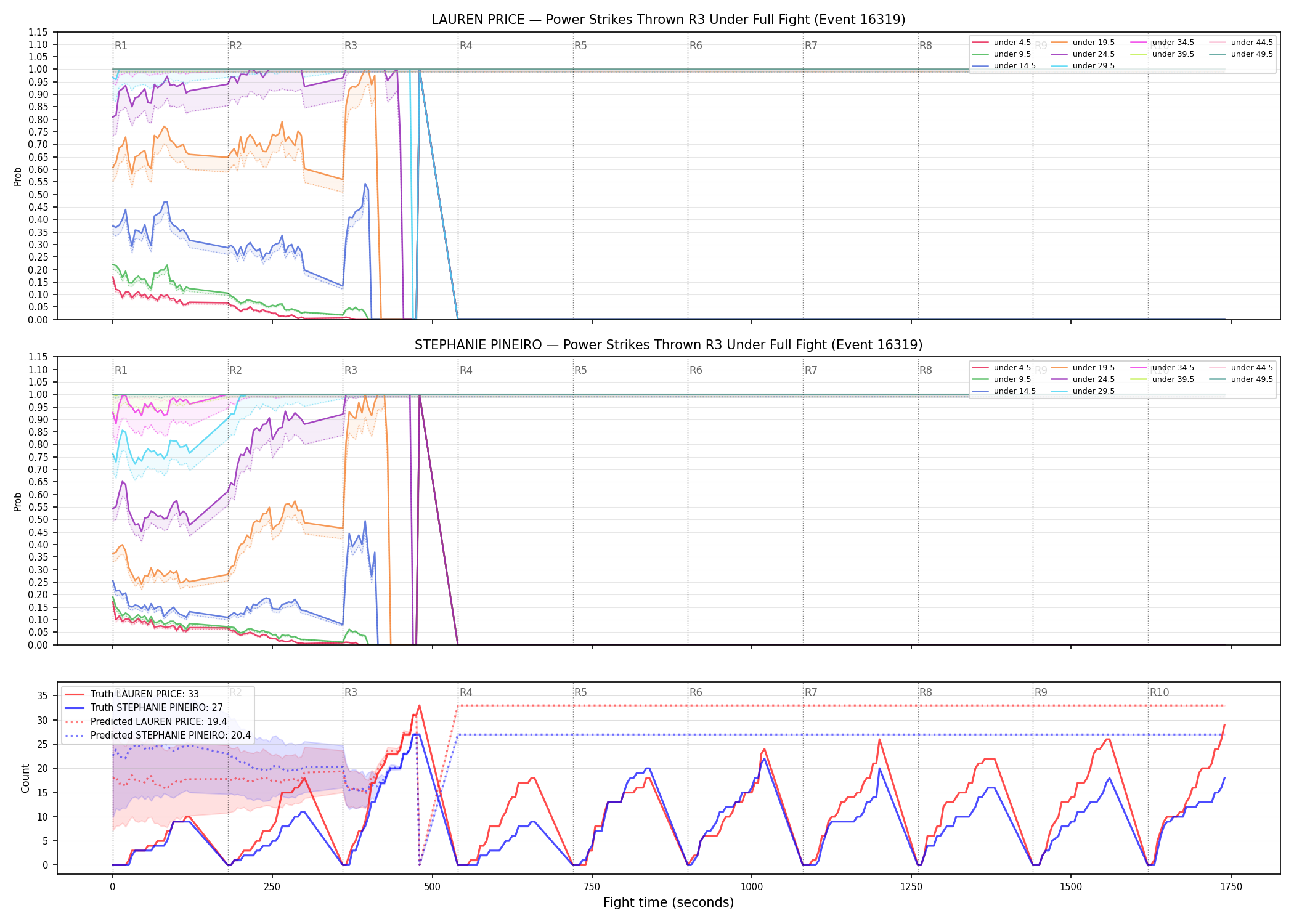The image size is (1294, 924).
Task: Select the R1 marker in Lauren Price chart
Action: [x=121, y=46]
